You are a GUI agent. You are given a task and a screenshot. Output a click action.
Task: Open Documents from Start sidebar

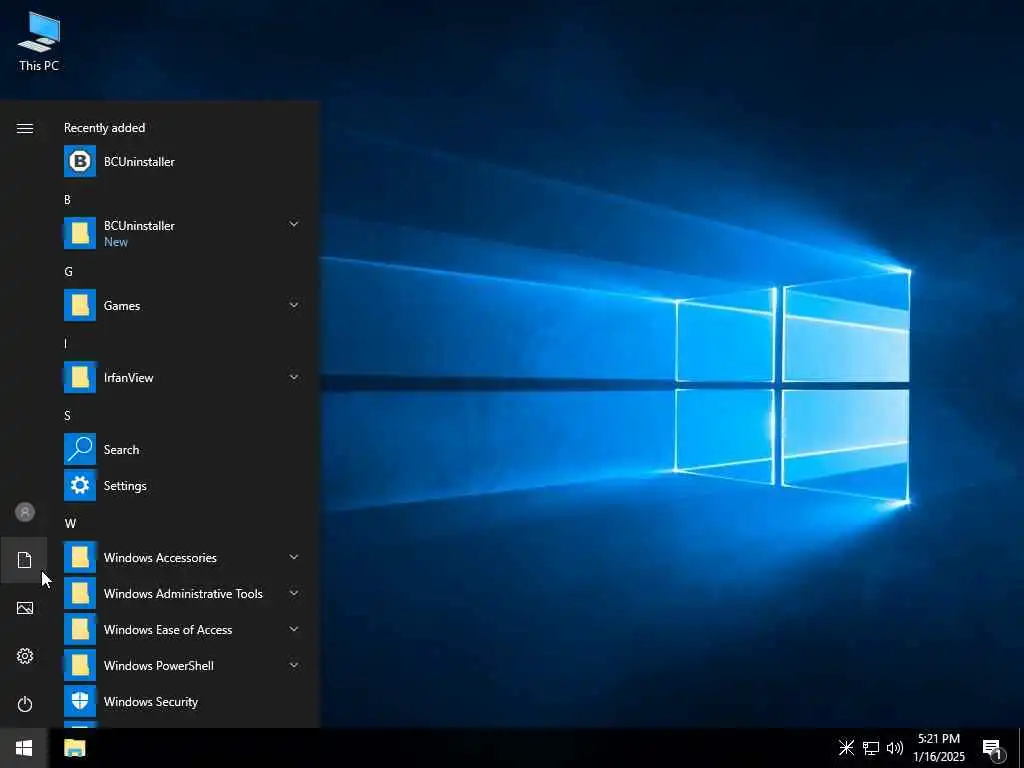[x=25, y=560]
